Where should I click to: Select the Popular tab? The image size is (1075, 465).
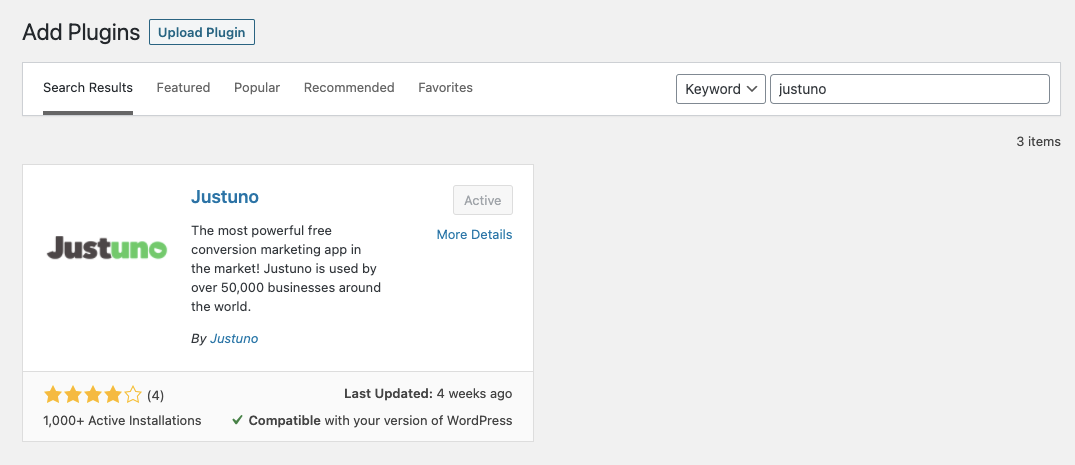[x=257, y=88]
